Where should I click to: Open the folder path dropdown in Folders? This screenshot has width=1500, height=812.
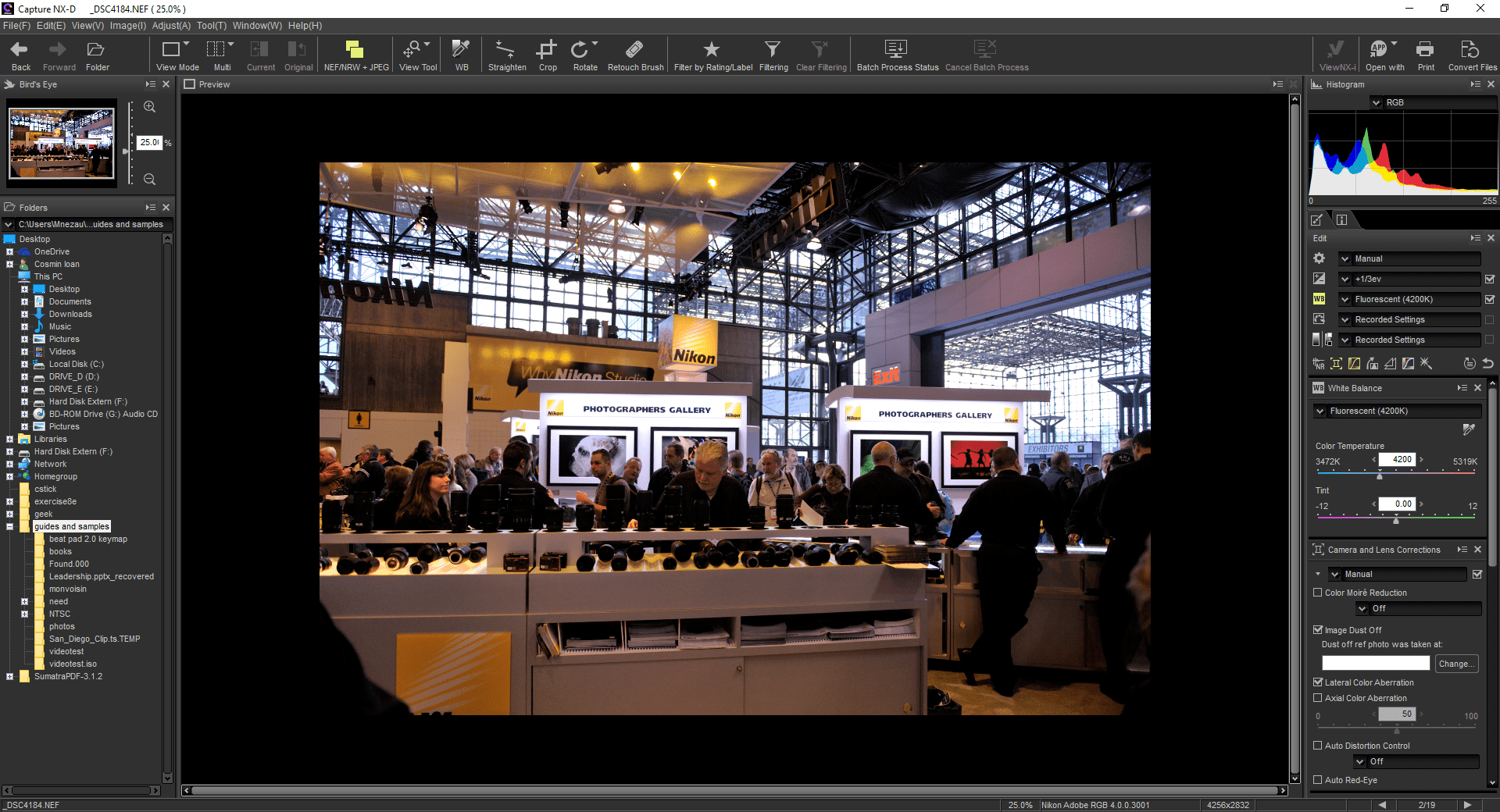[x=9, y=224]
